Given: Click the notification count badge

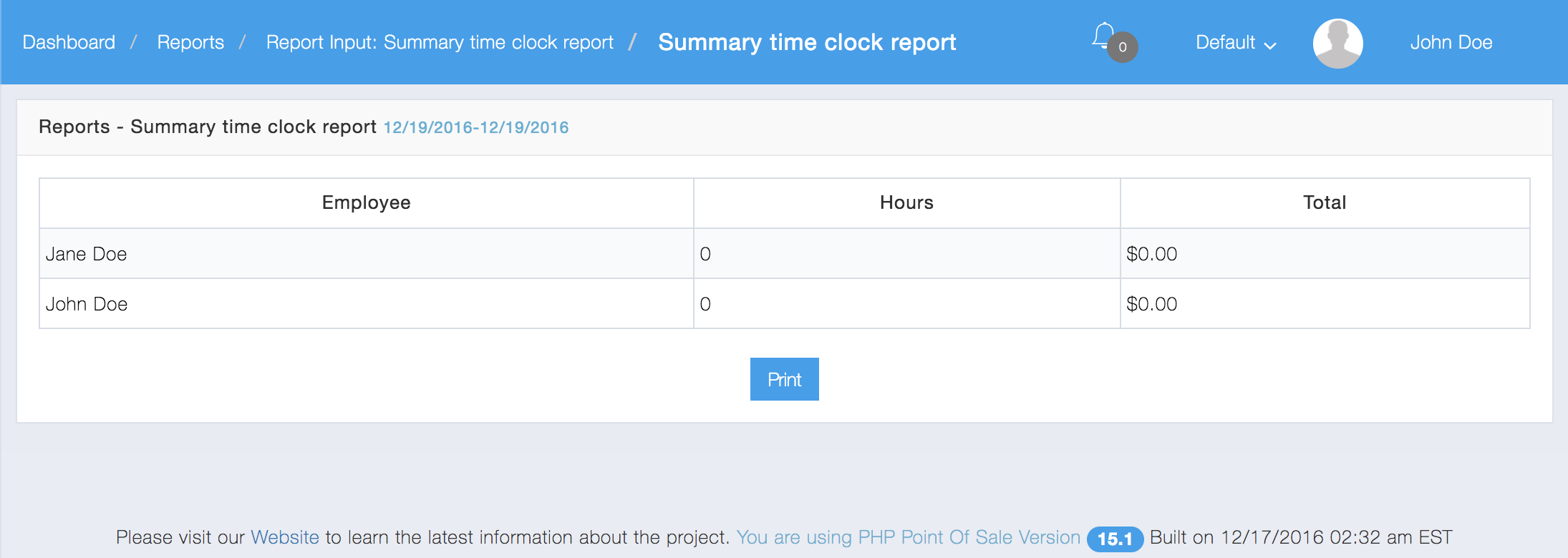Looking at the screenshot, I should pyautogui.click(x=1123, y=48).
